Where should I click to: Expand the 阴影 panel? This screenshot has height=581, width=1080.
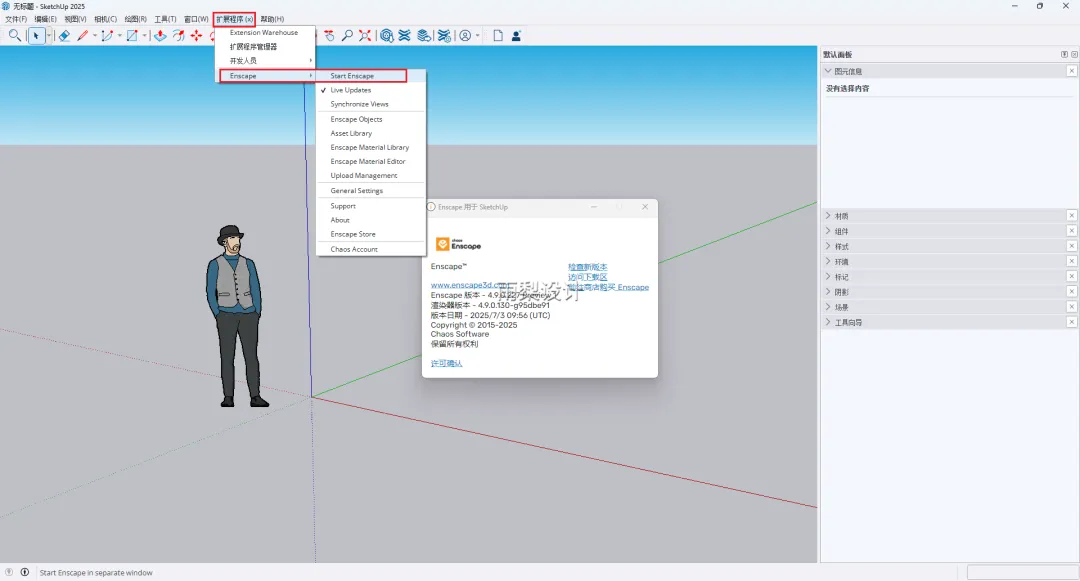[829, 291]
